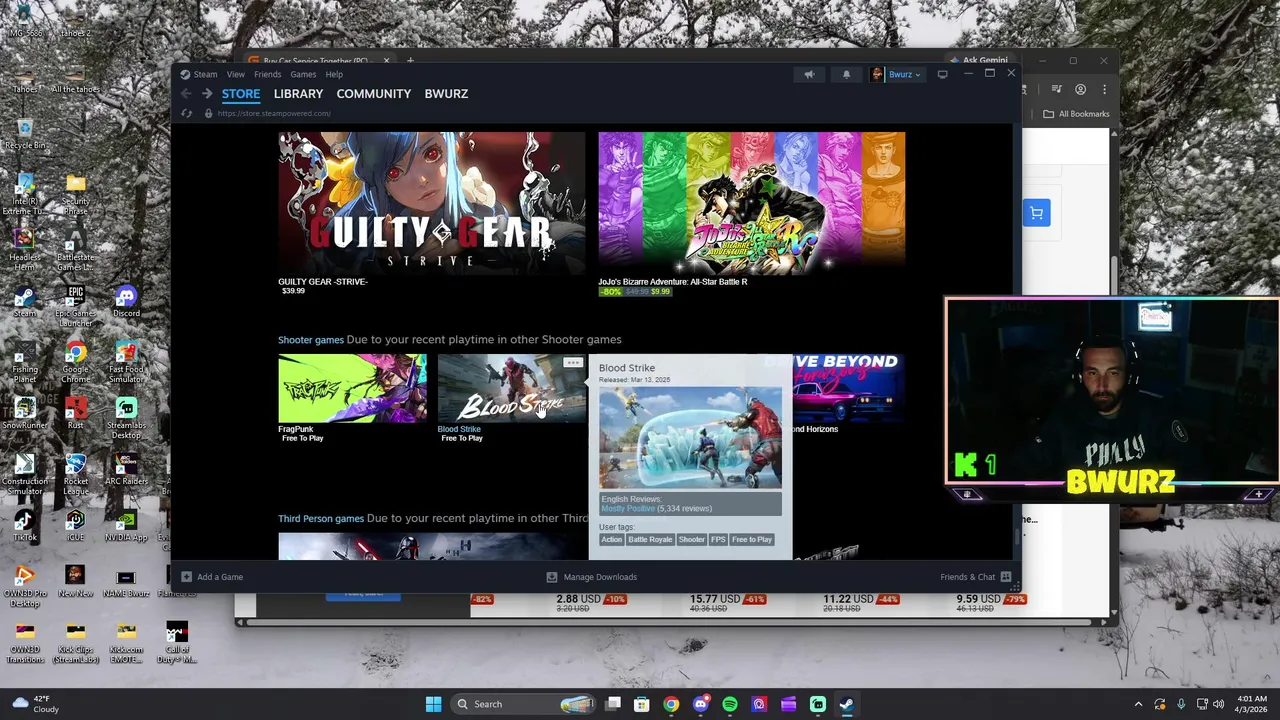Open the Rust desktop shortcut
The image size is (1280, 720).
tap(76, 413)
